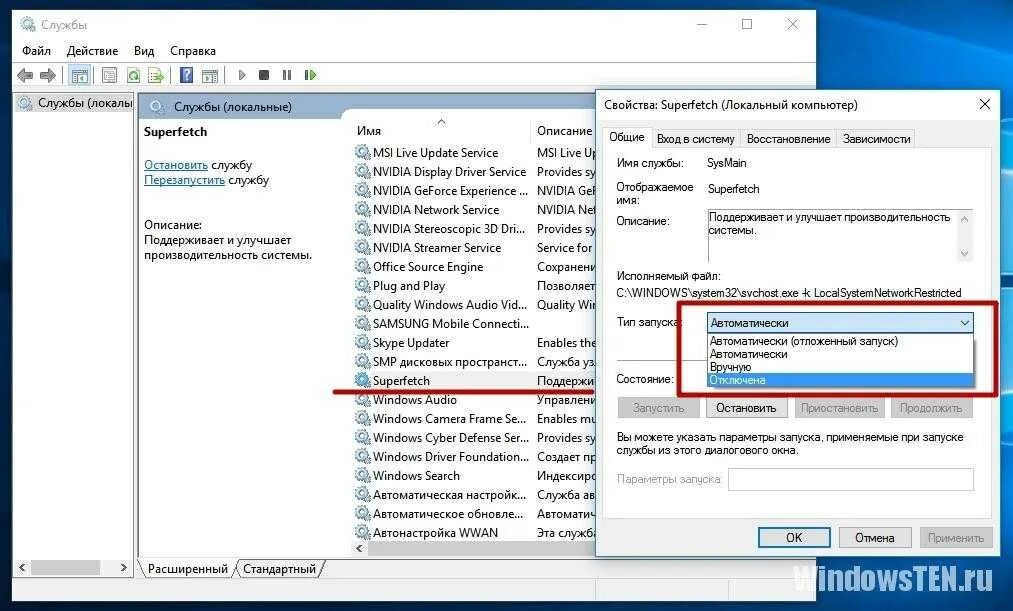Viewport: 1013px width, 611px height.
Task: Select the NVIDIA Display Driver Service gear icon
Action: point(363,172)
